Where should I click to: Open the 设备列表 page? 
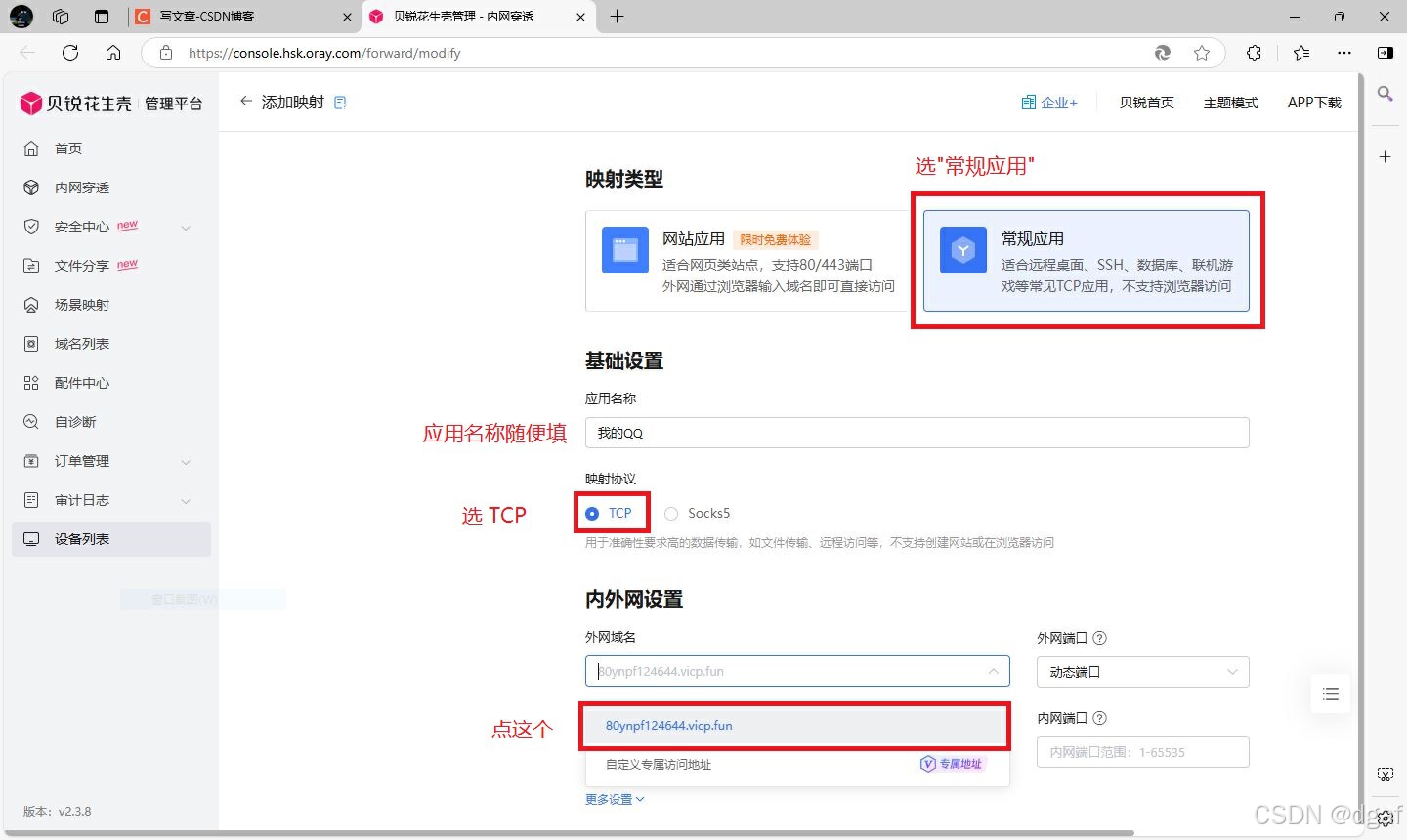click(x=82, y=538)
